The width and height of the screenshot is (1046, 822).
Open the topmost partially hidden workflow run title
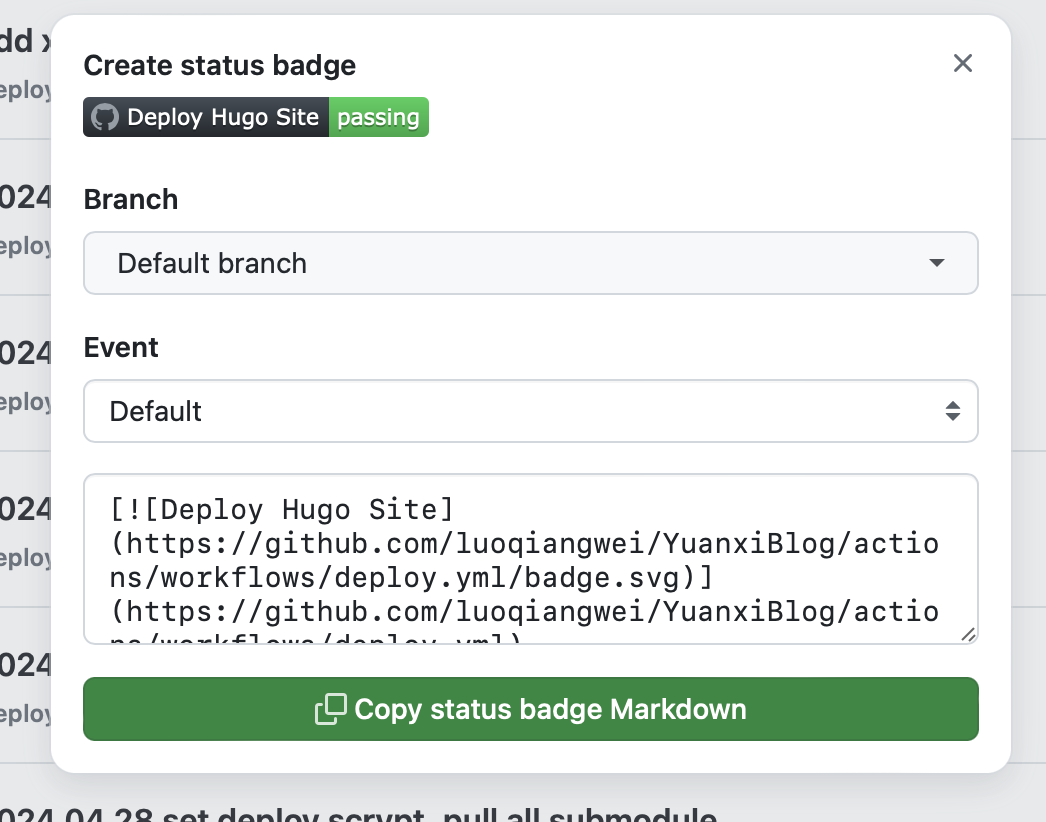25,40
